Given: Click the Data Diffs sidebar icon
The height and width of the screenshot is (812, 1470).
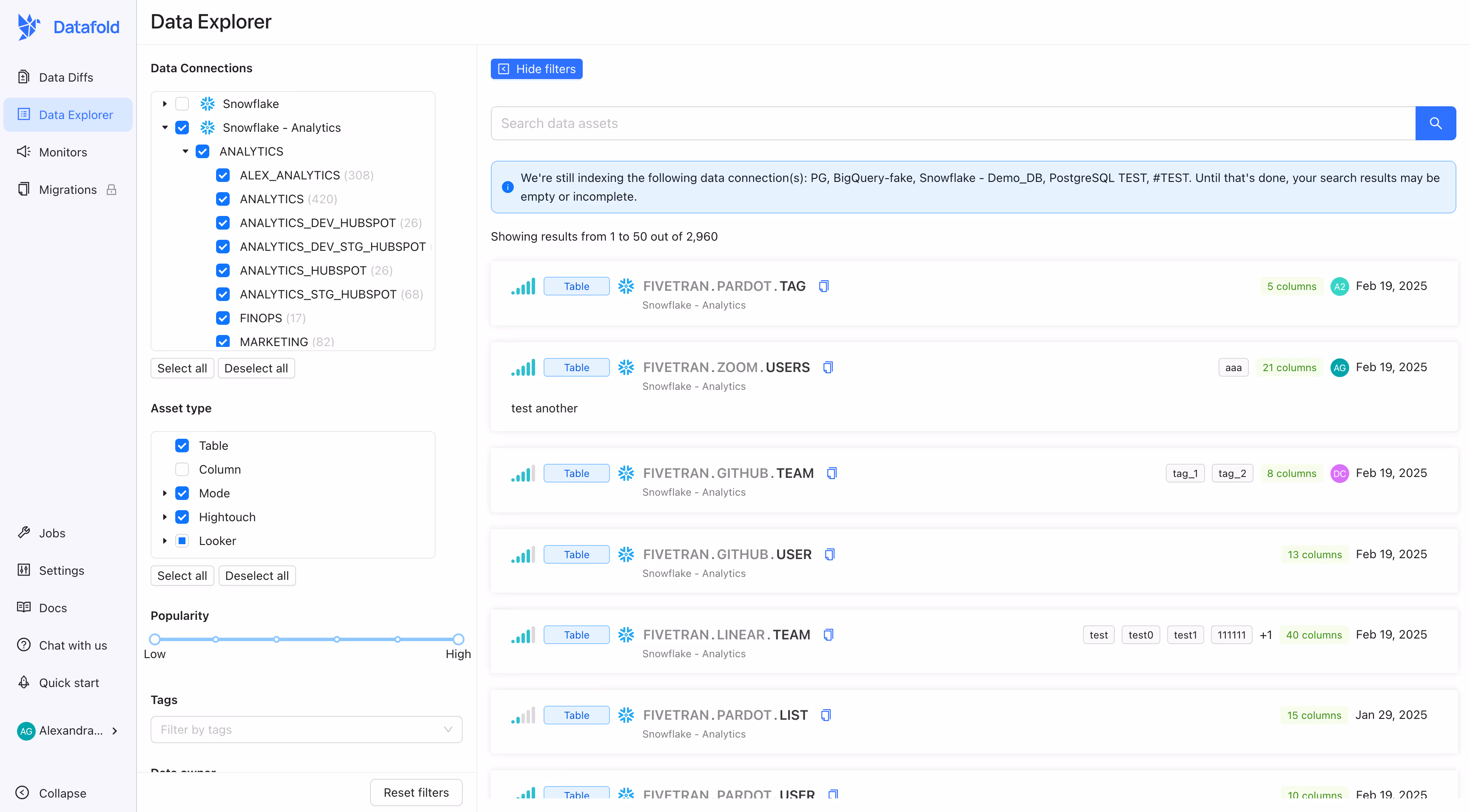Looking at the screenshot, I should (23, 77).
